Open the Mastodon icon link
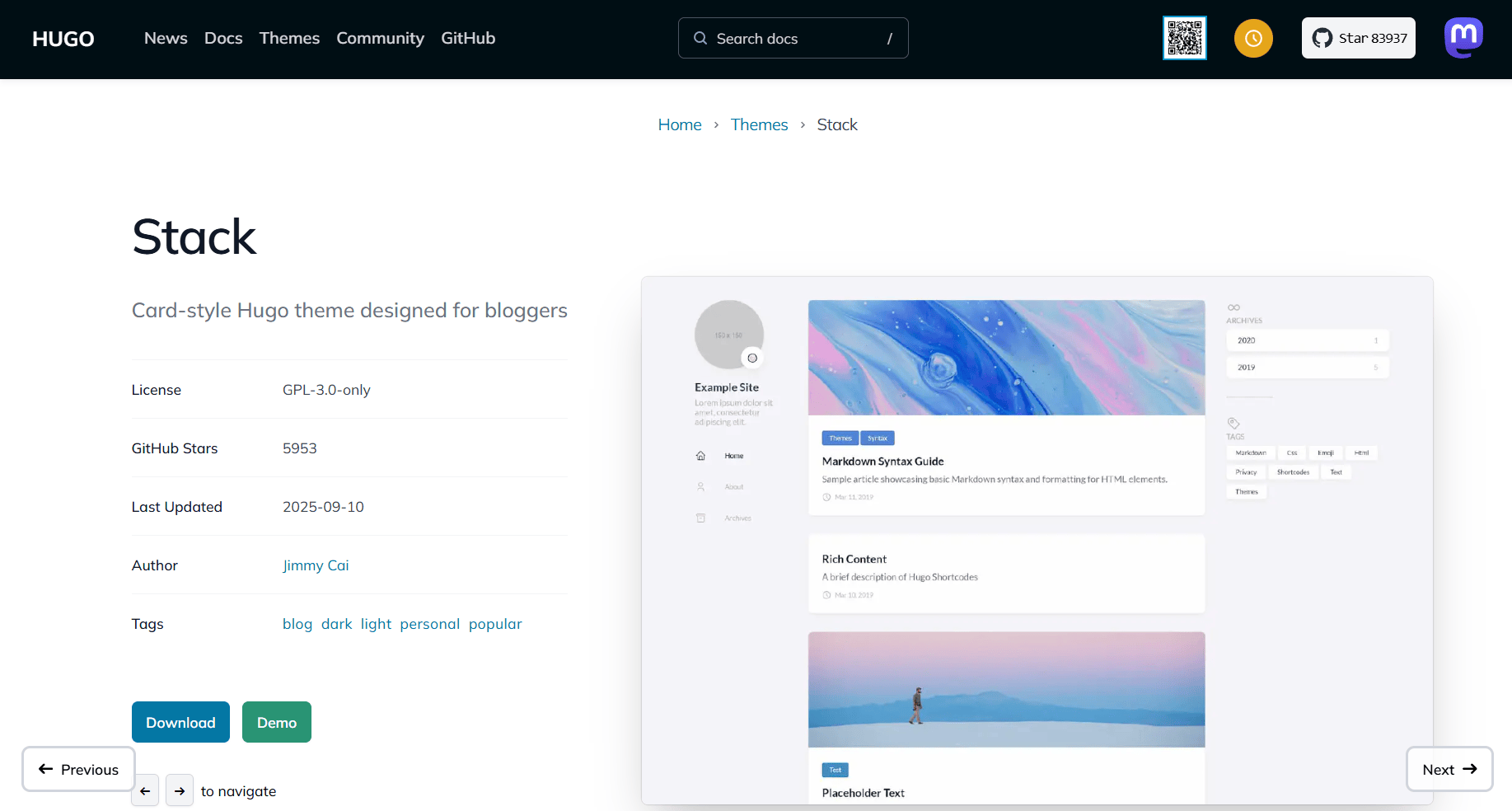The image size is (1512, 811). 1463,38
